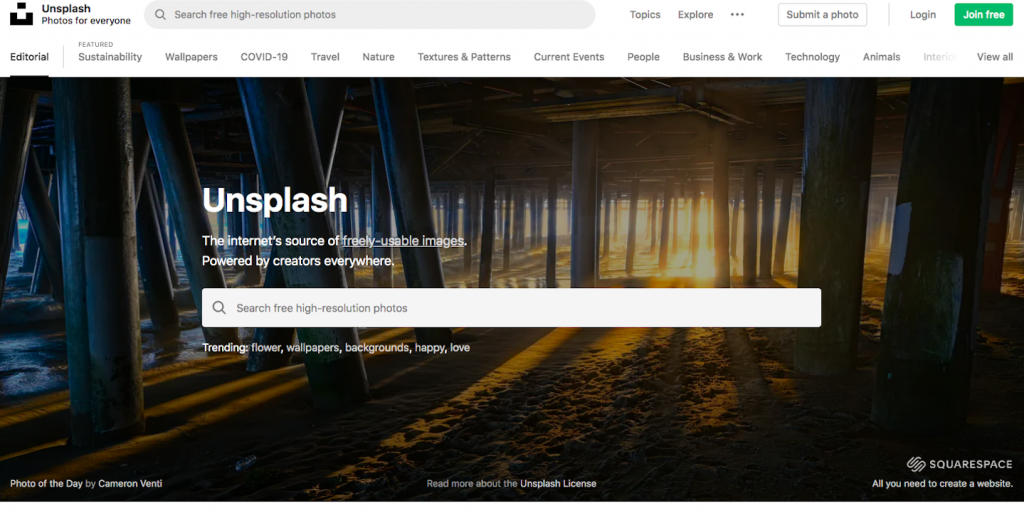Open the Explore menu

(x=695, y=15)
